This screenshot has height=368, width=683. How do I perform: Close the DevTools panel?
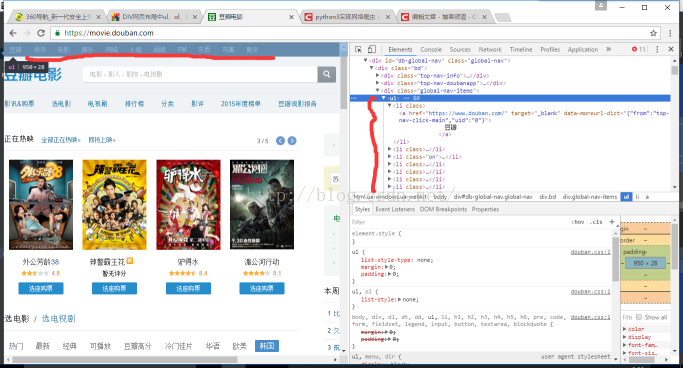[671, 49]
